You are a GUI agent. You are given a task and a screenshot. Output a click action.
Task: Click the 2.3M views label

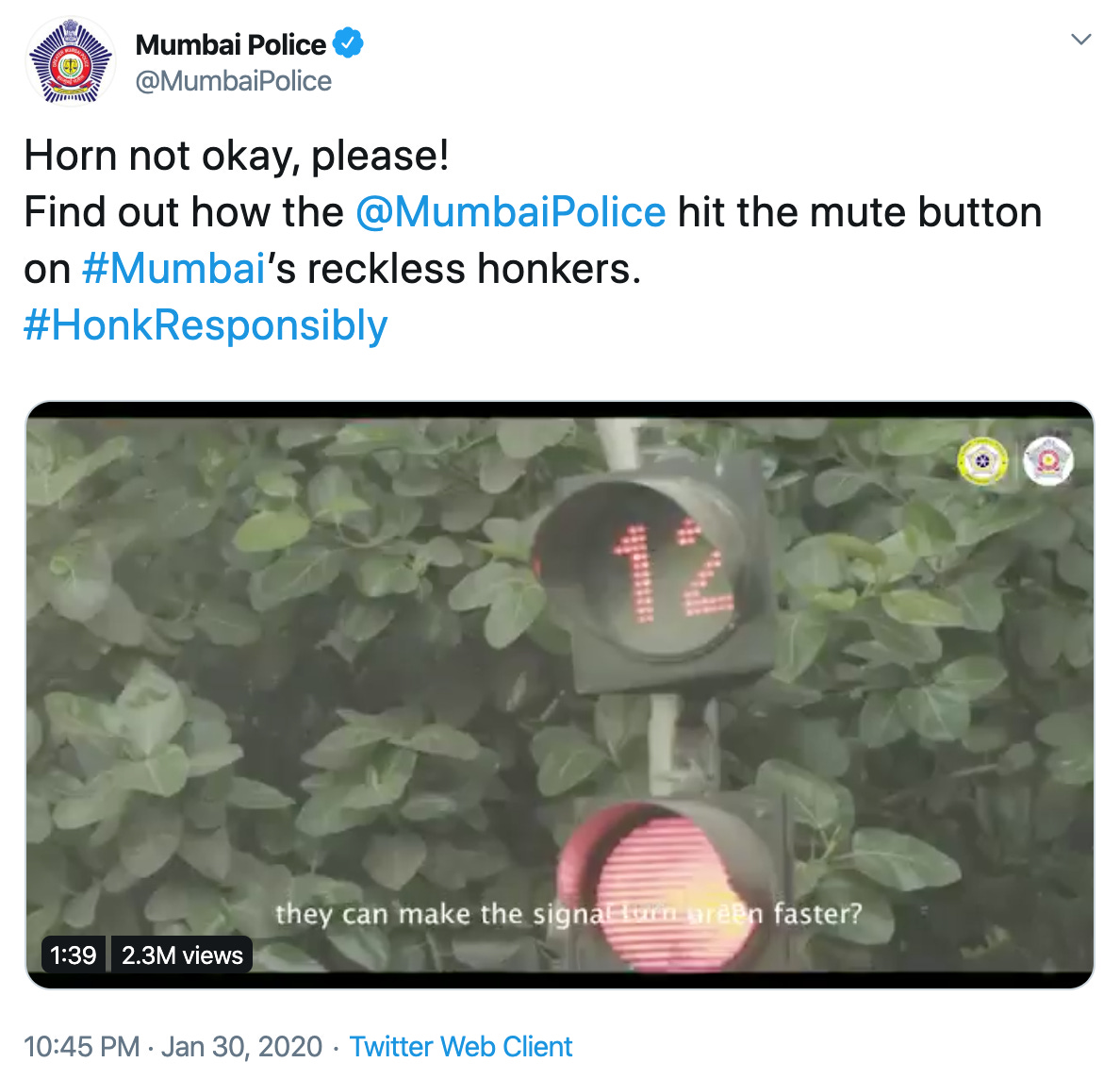point(182,954)
